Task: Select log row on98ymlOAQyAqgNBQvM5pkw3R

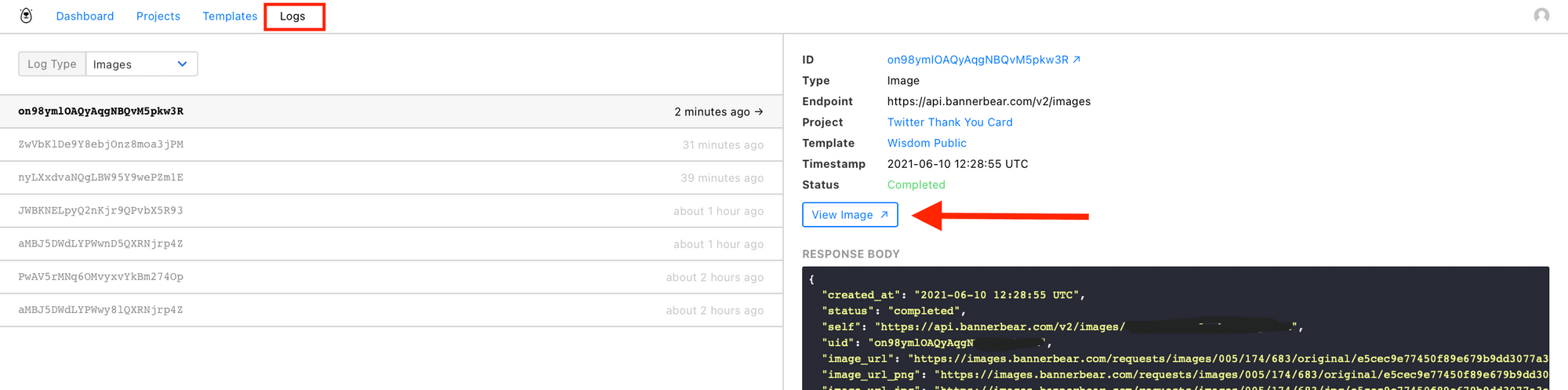Action: point(391,111)
